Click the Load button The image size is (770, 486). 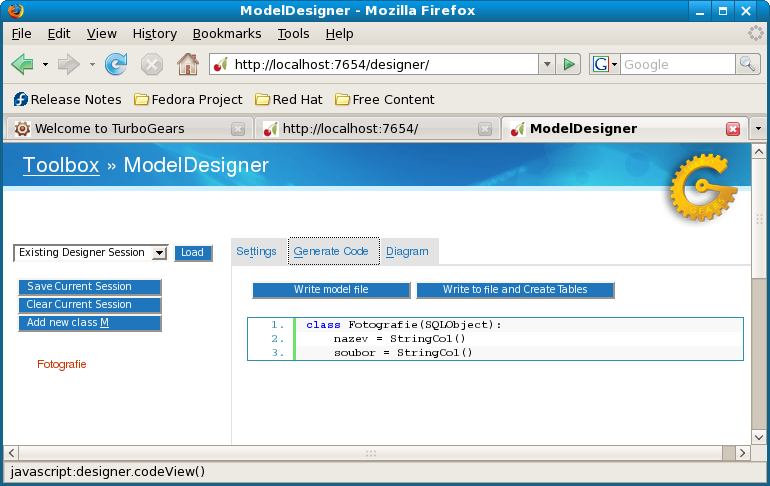tap(193, 253)
